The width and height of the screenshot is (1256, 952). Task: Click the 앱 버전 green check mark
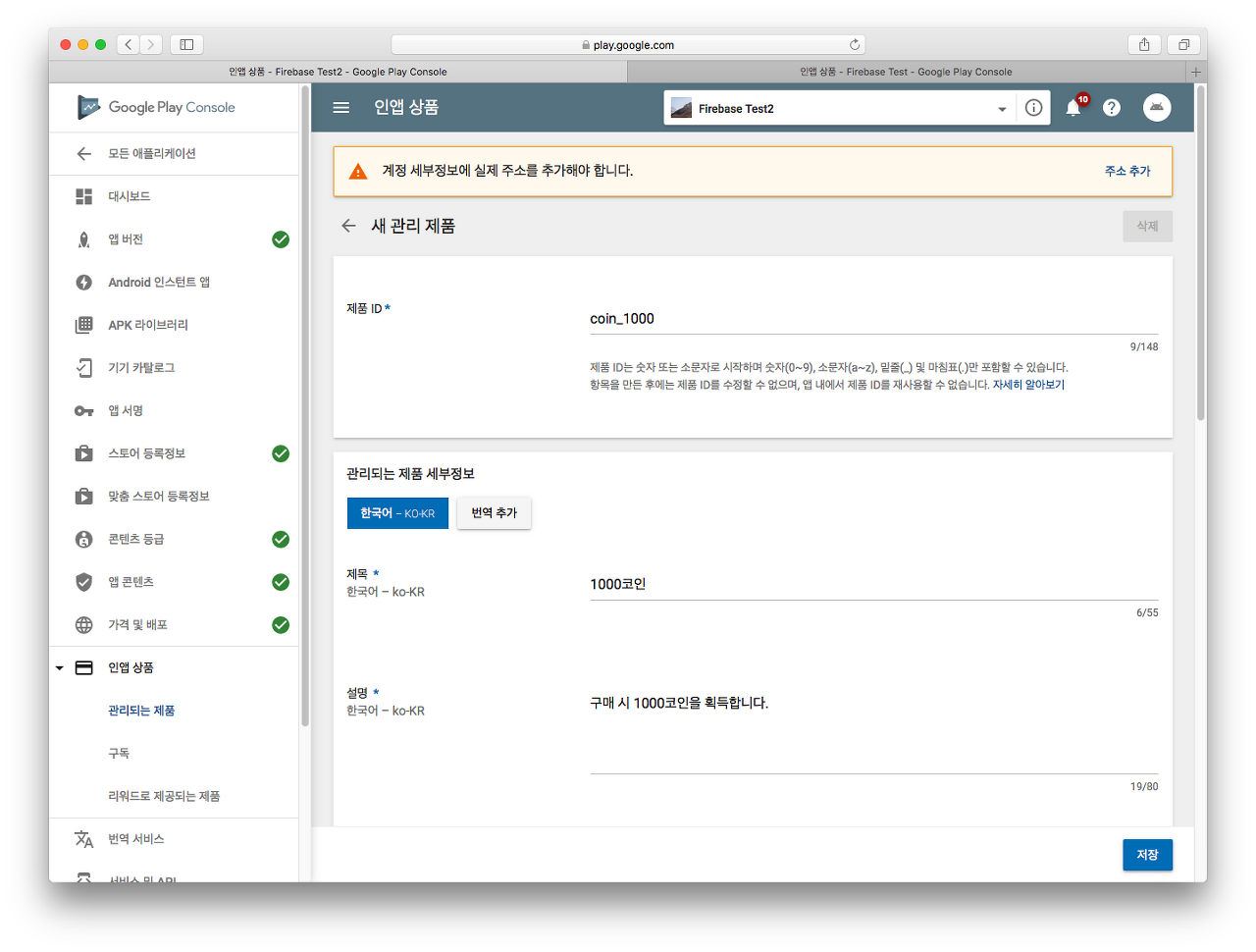point(281,239)
